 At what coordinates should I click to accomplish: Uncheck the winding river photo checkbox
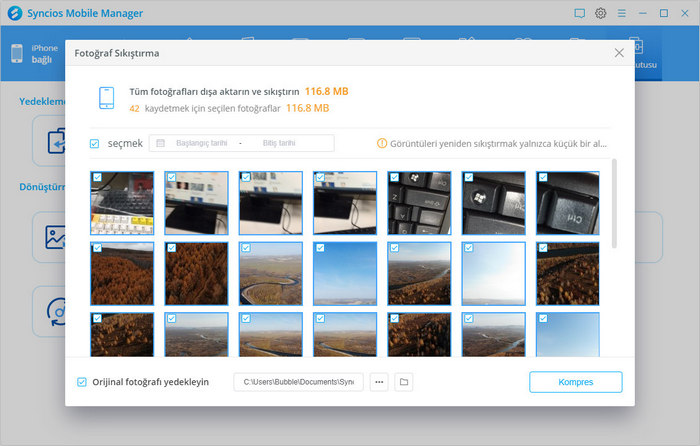(x=246, y=248)
